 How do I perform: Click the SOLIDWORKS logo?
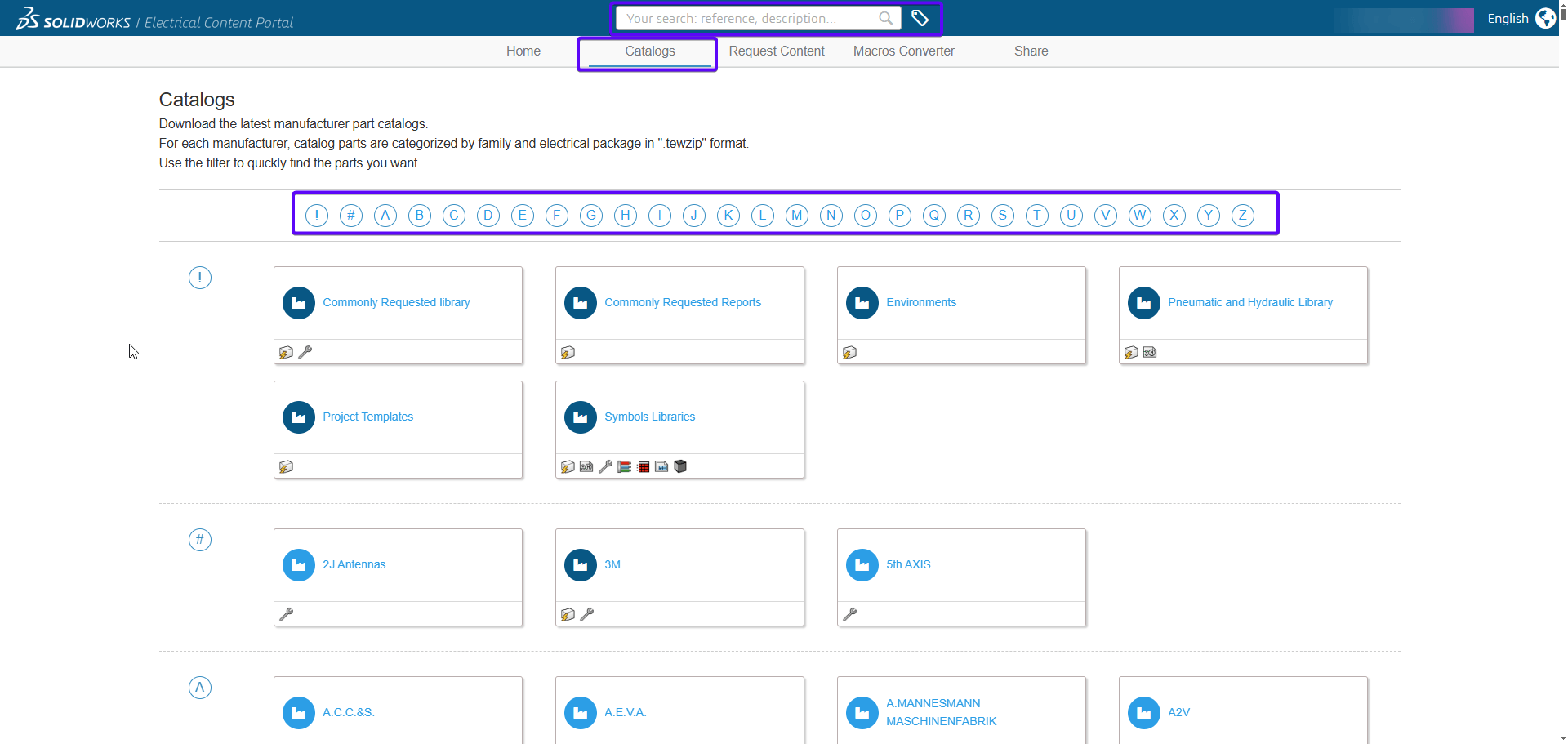73,19
